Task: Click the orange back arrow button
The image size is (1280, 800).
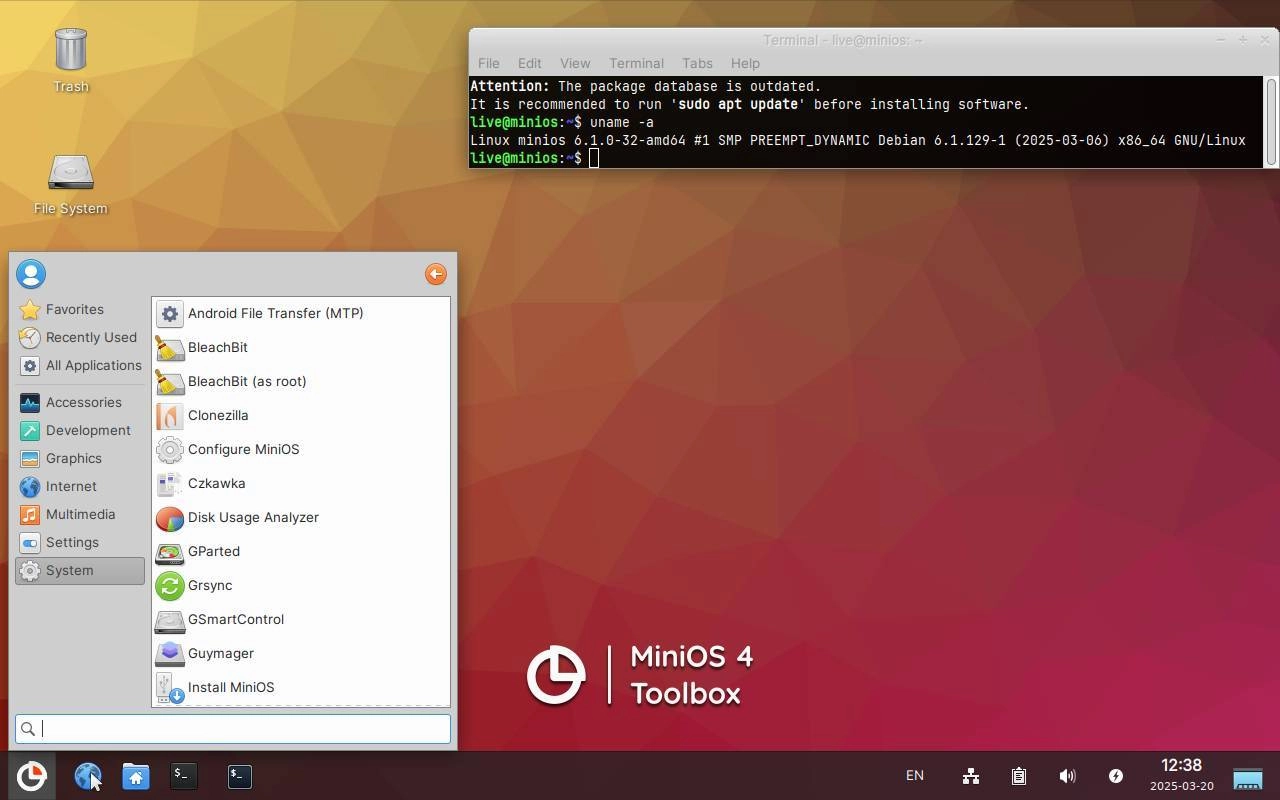Action: point(435,274)
